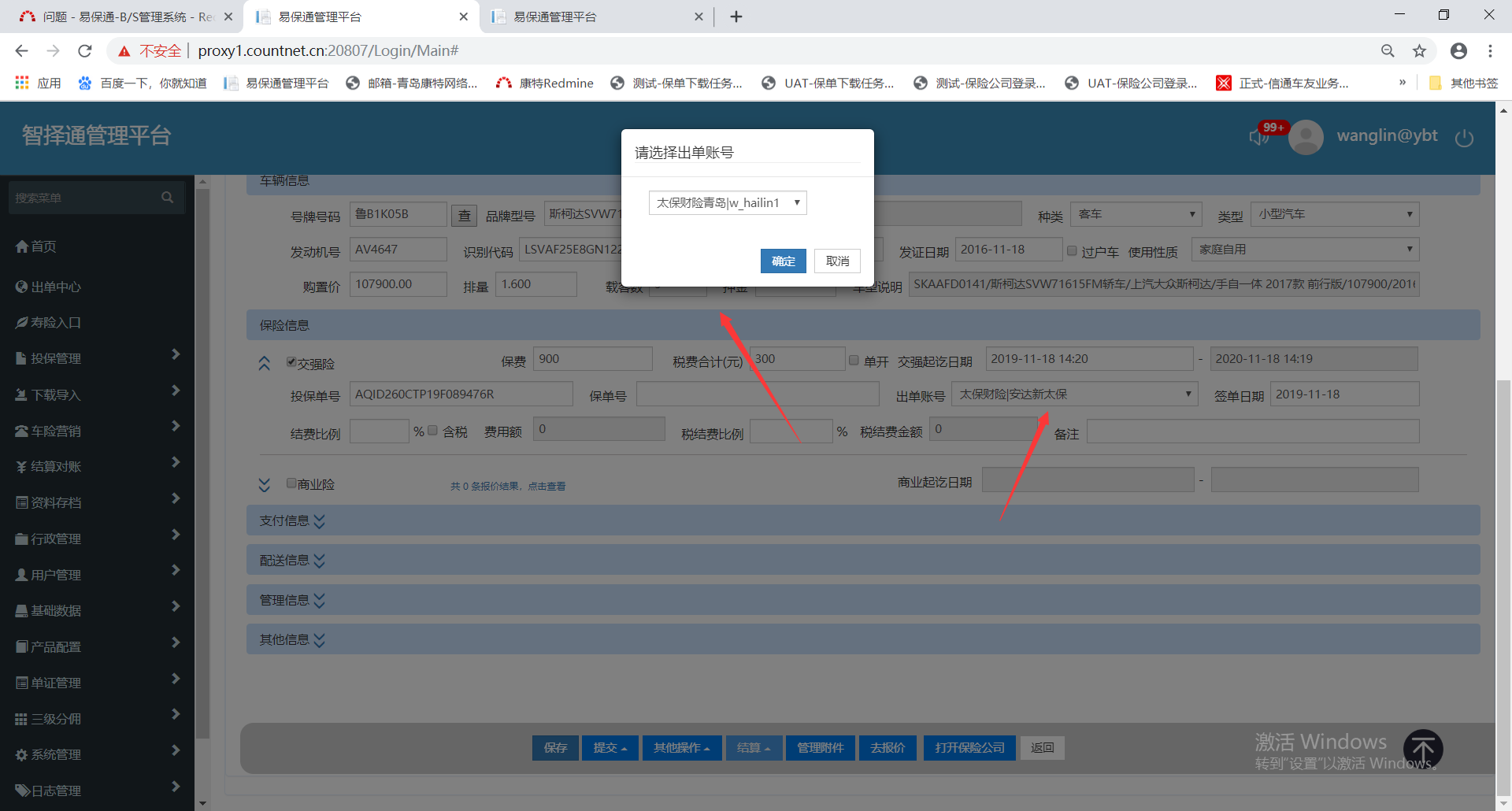Open the 使用性质 dropdown
Image resolution: width=1512 pixels, height=811 pixels.
point(1306,250)
